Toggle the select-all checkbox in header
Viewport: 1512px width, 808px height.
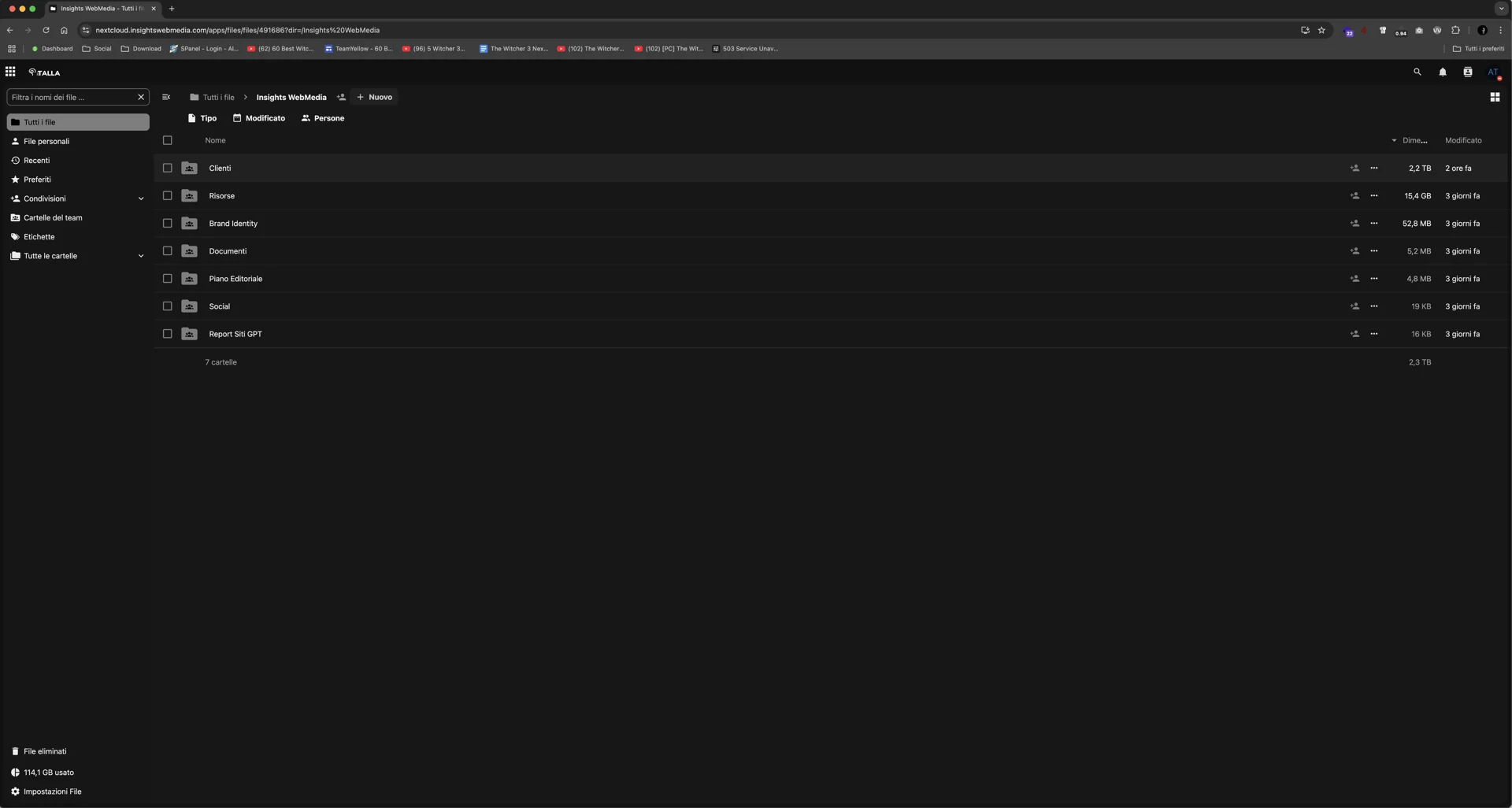click(x=167, y=140)
